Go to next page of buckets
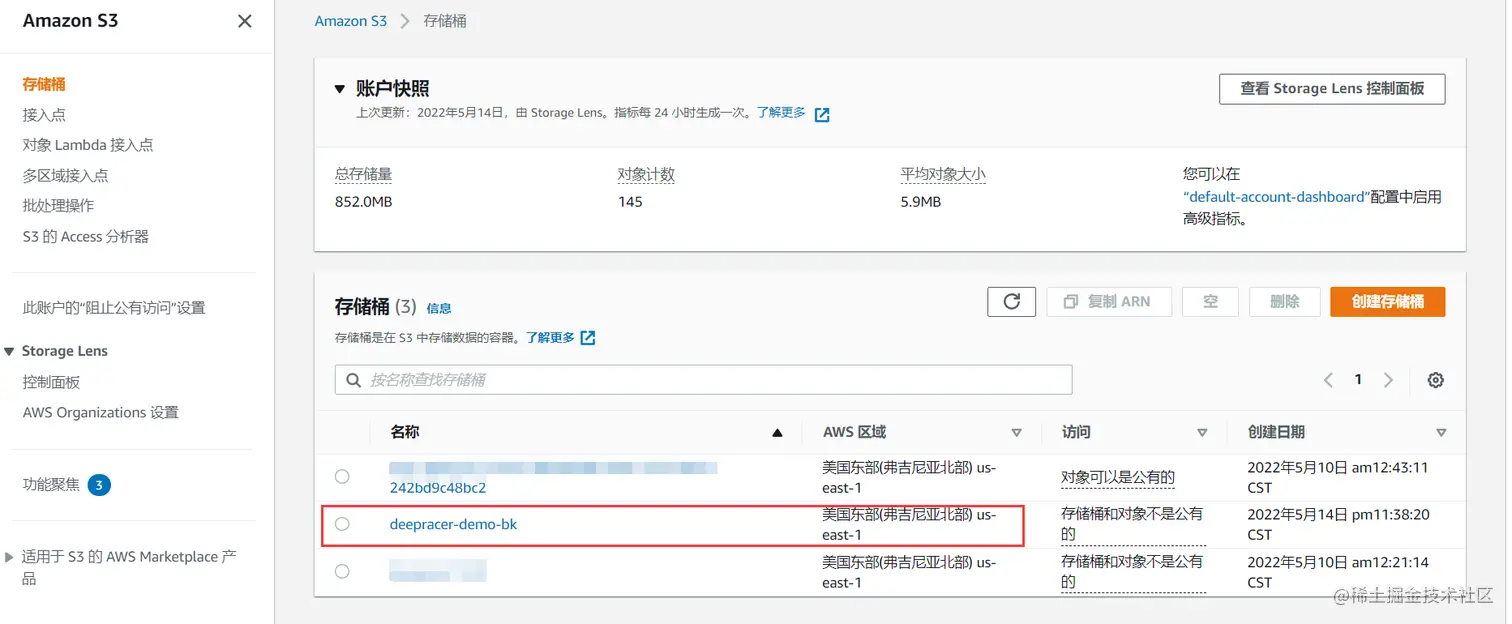This screenshot has width=1512, height=624. pyautogui.click(x=1388, y=380)
